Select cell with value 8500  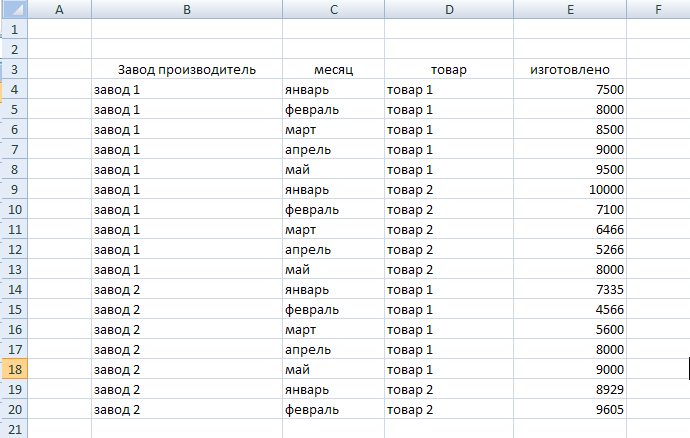pyautogui.click(x=570, y=129)
